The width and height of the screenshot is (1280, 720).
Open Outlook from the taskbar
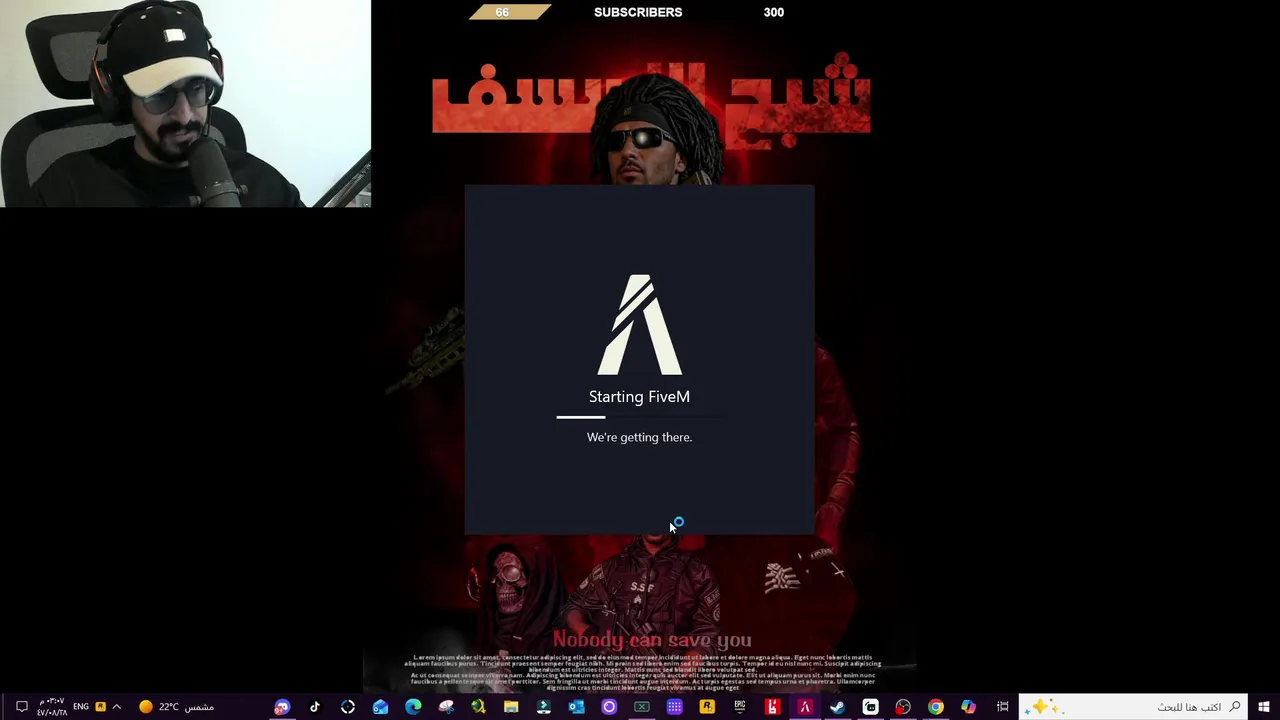(x=576, y=707)
